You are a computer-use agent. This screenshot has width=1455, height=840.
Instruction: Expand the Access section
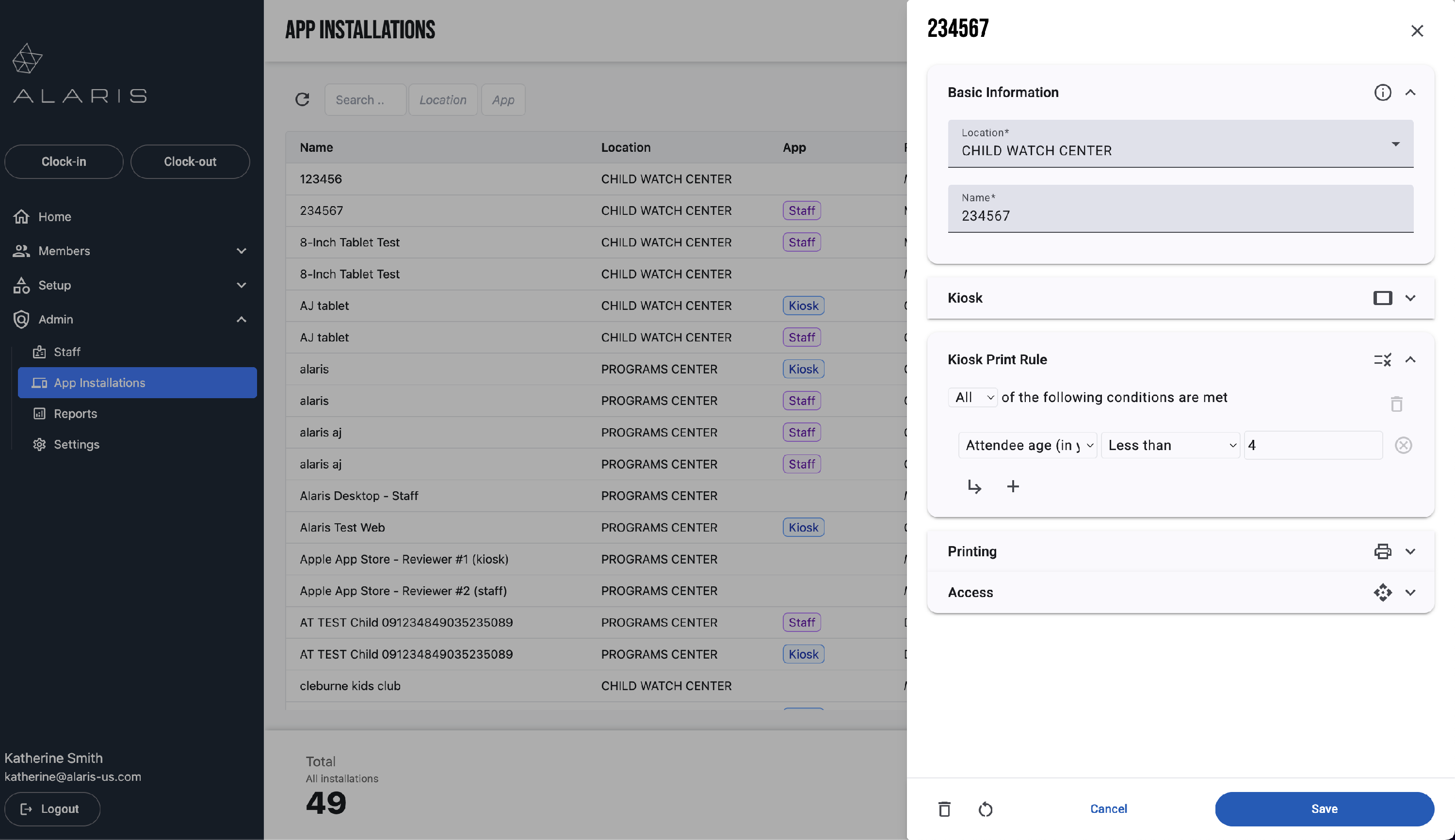1410,593
